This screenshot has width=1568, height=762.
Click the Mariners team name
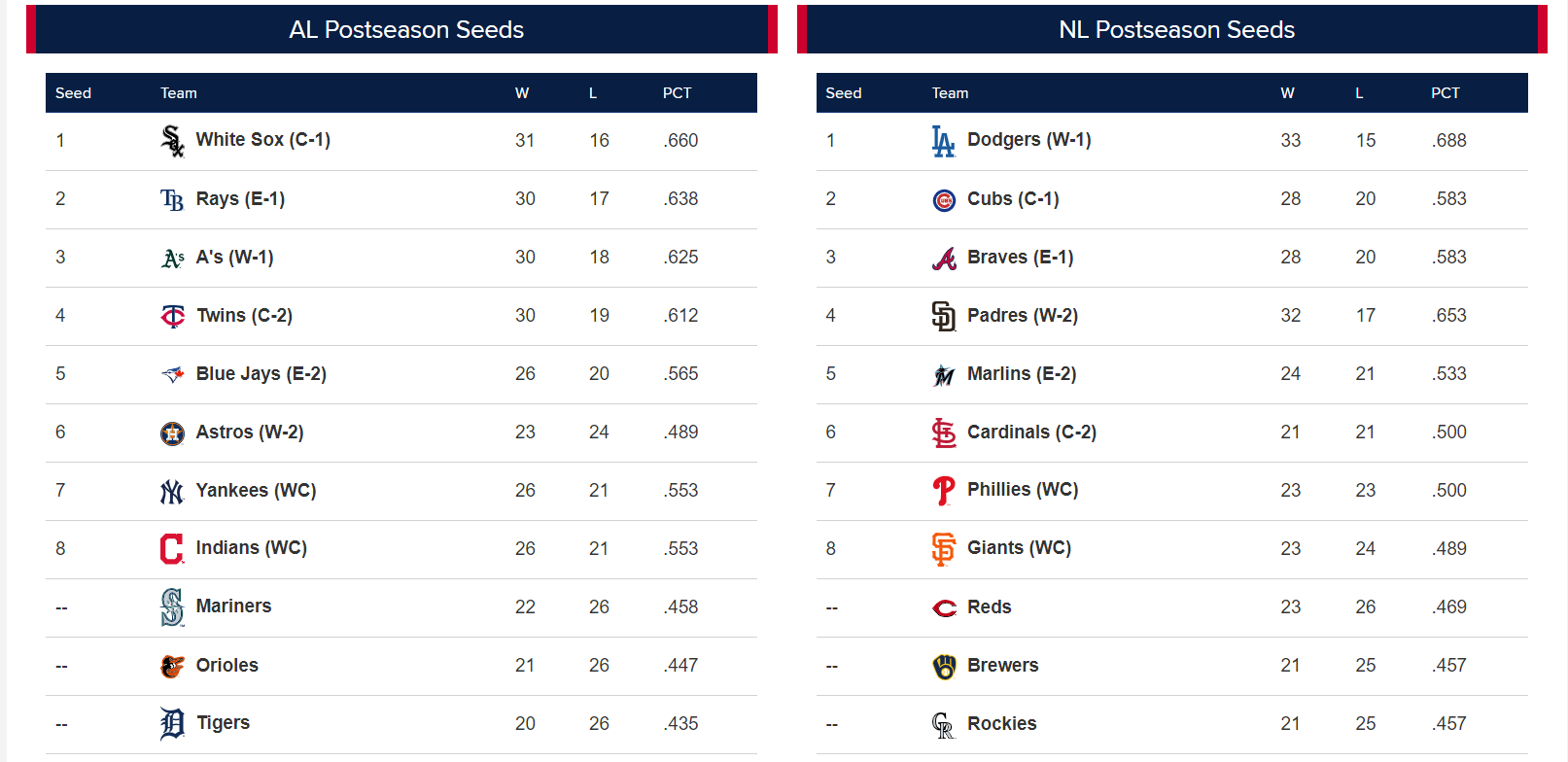tap(233, 606)
